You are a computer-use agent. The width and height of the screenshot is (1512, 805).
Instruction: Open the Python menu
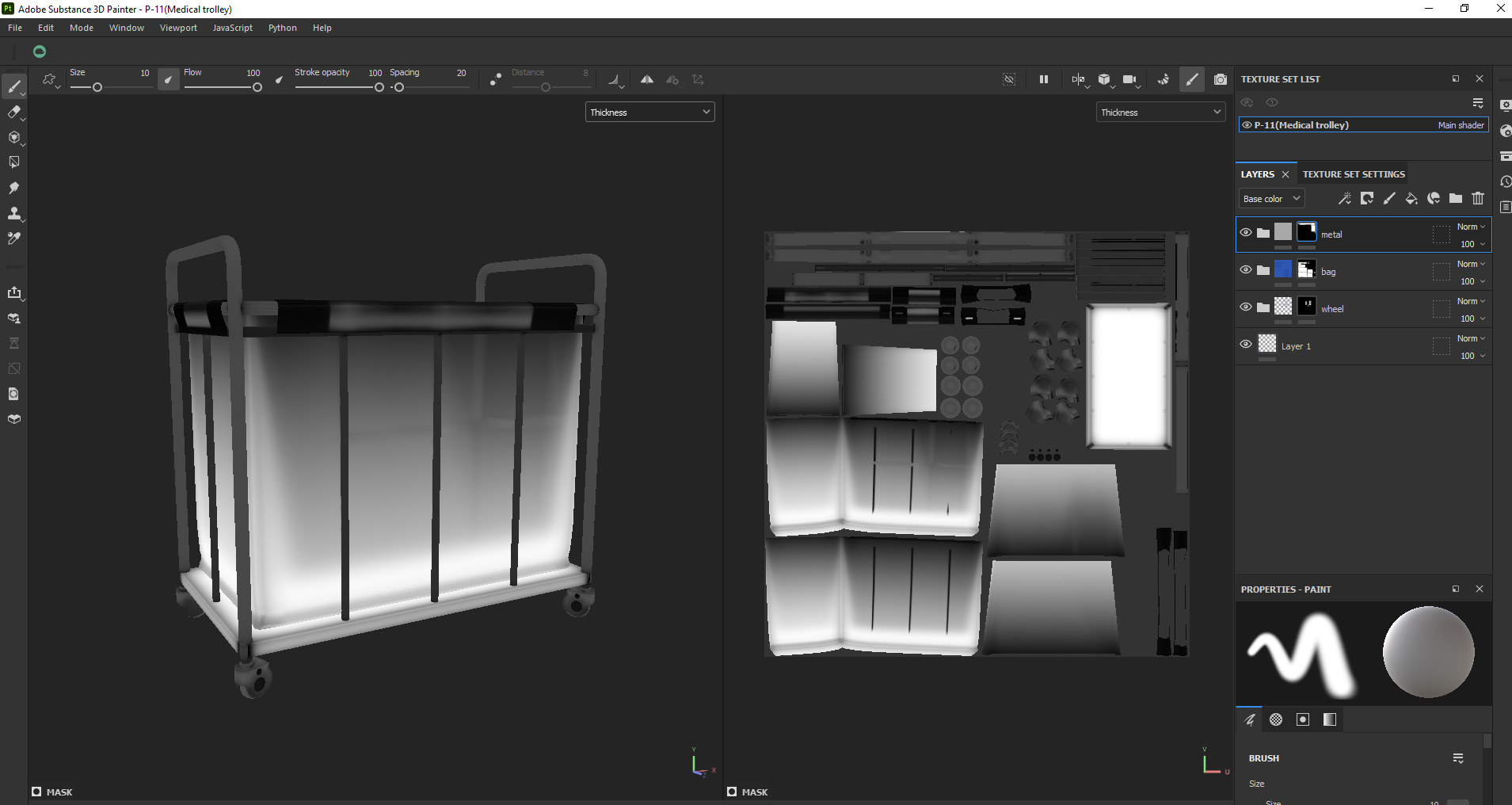[x=283, y=28]
